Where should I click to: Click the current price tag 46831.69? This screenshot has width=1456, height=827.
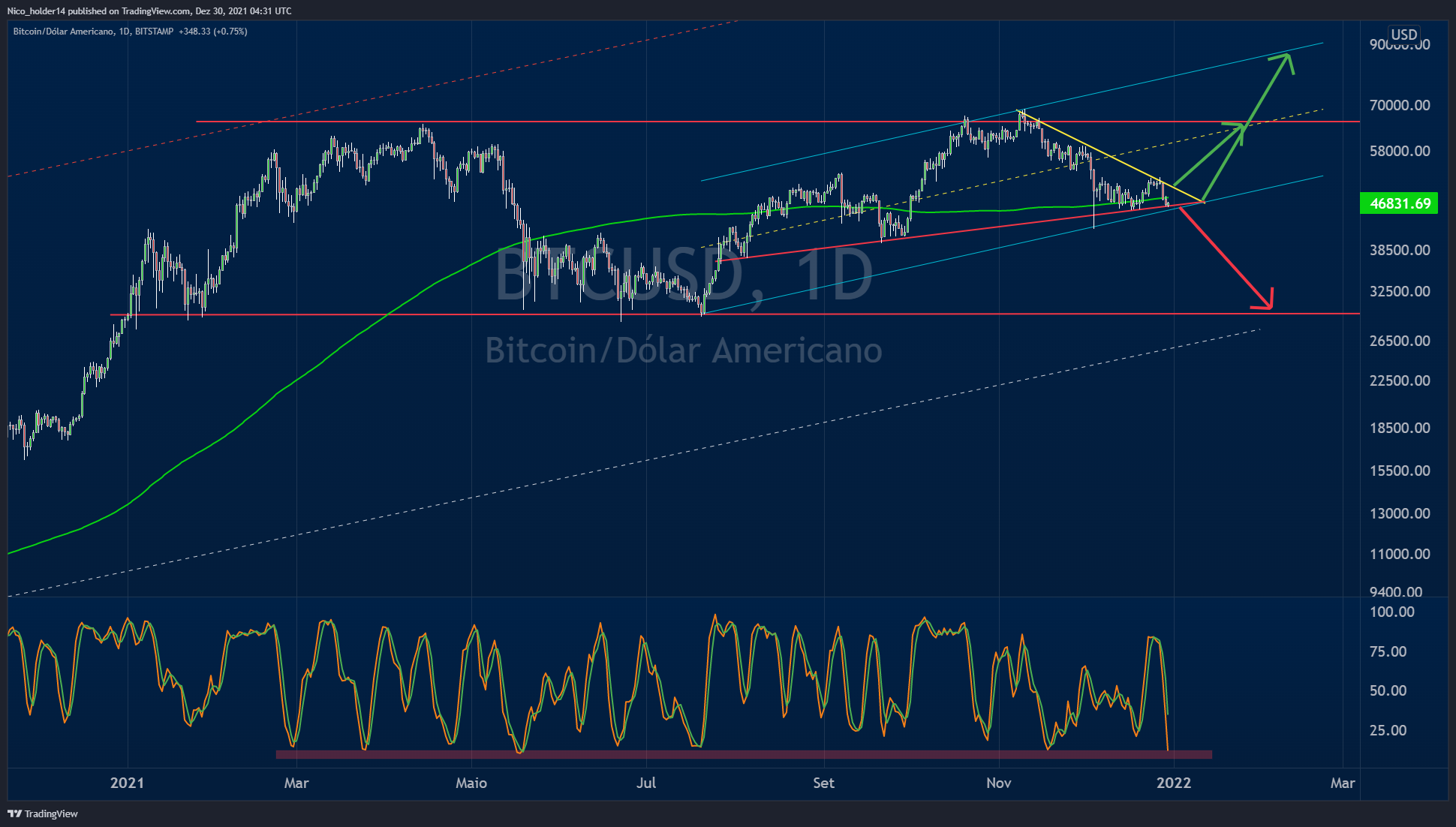click(x=1399, y=203)
